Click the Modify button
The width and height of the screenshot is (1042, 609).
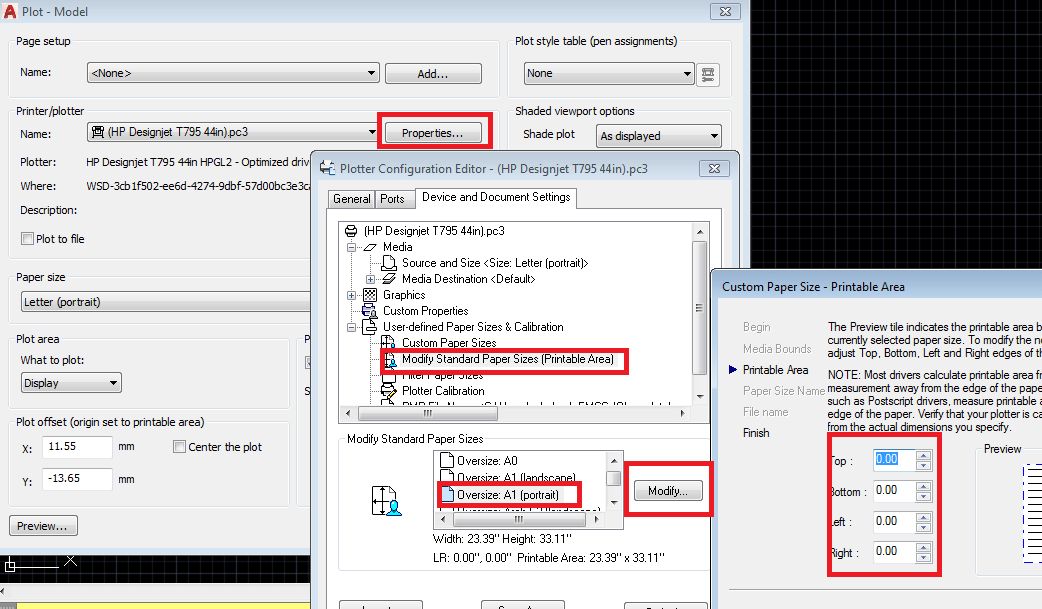(x=667, y=489)
